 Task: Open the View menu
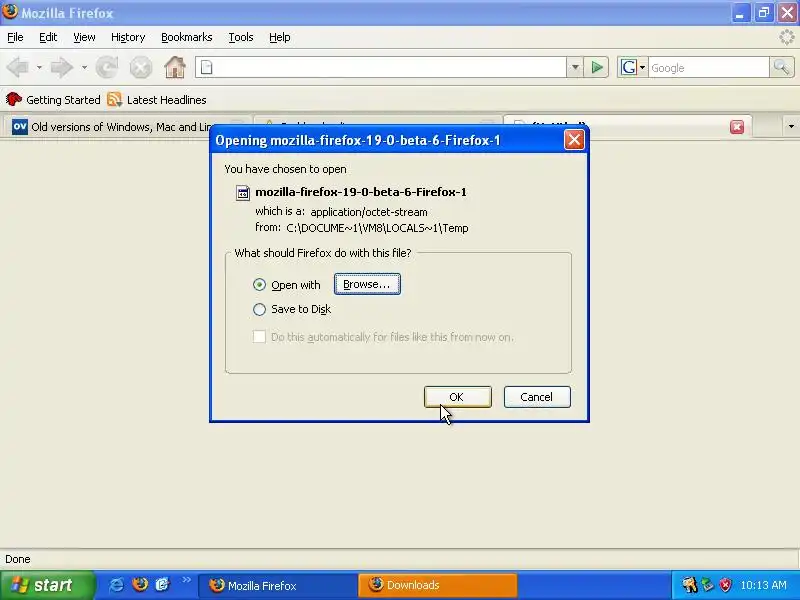(x=84, y=37)
